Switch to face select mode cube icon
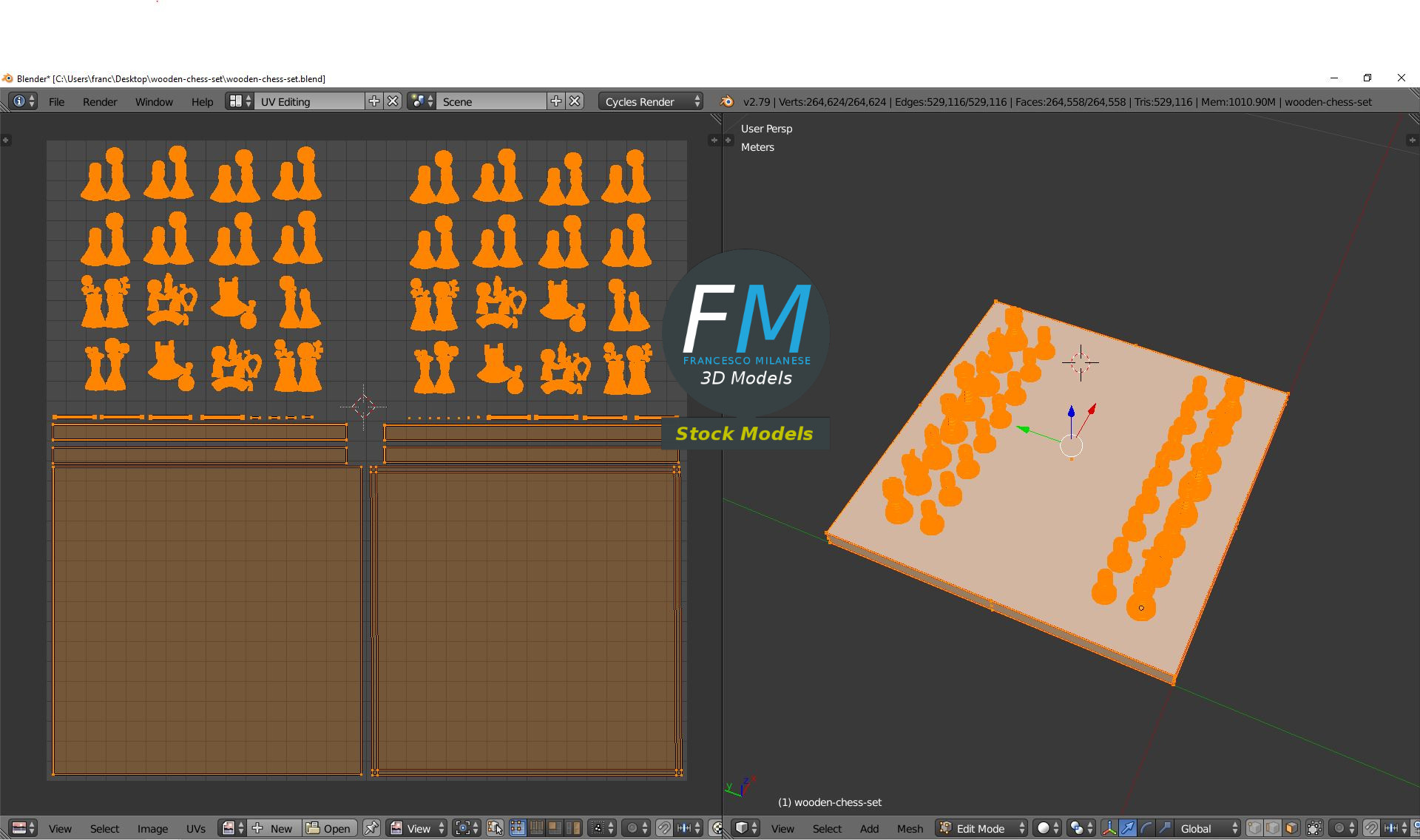The image size is (1420, 840). (1291, 828)
